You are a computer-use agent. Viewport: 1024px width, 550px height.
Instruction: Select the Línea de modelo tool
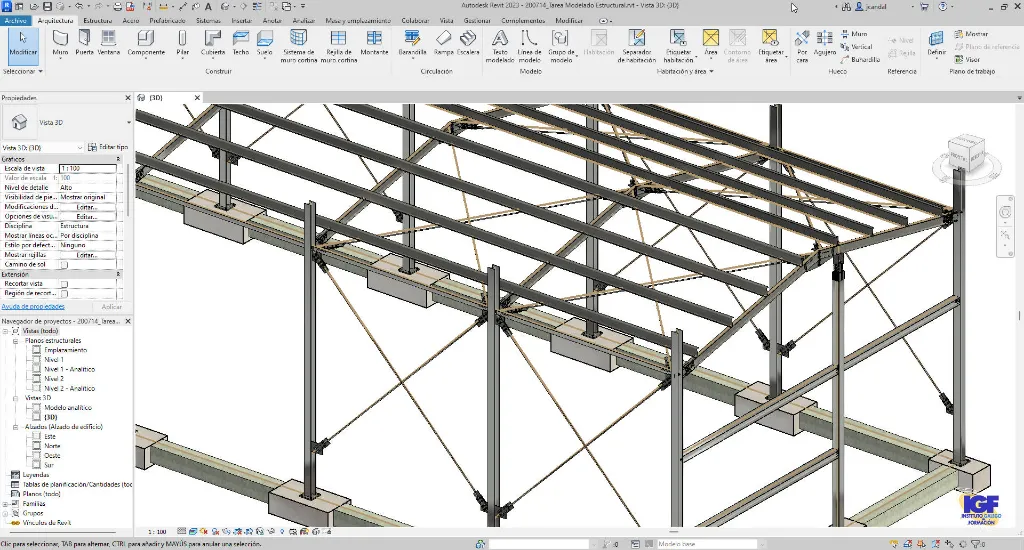pos(529,46)
